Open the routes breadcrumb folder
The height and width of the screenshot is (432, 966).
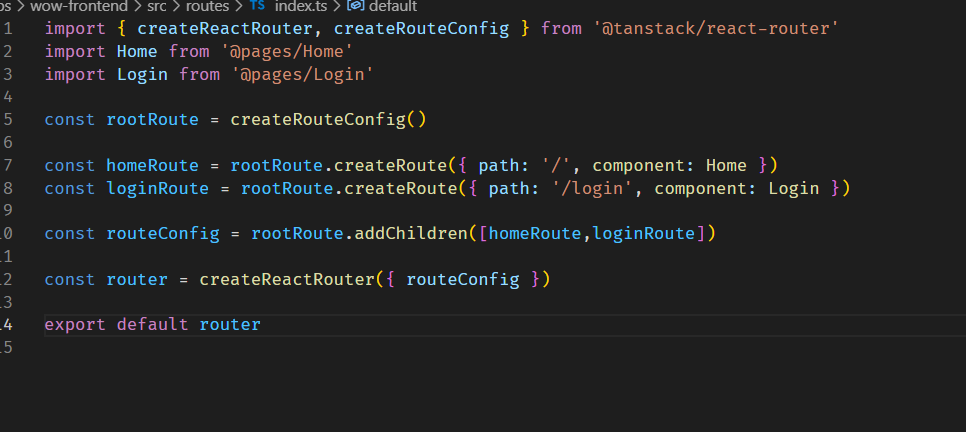coord(208,6)
